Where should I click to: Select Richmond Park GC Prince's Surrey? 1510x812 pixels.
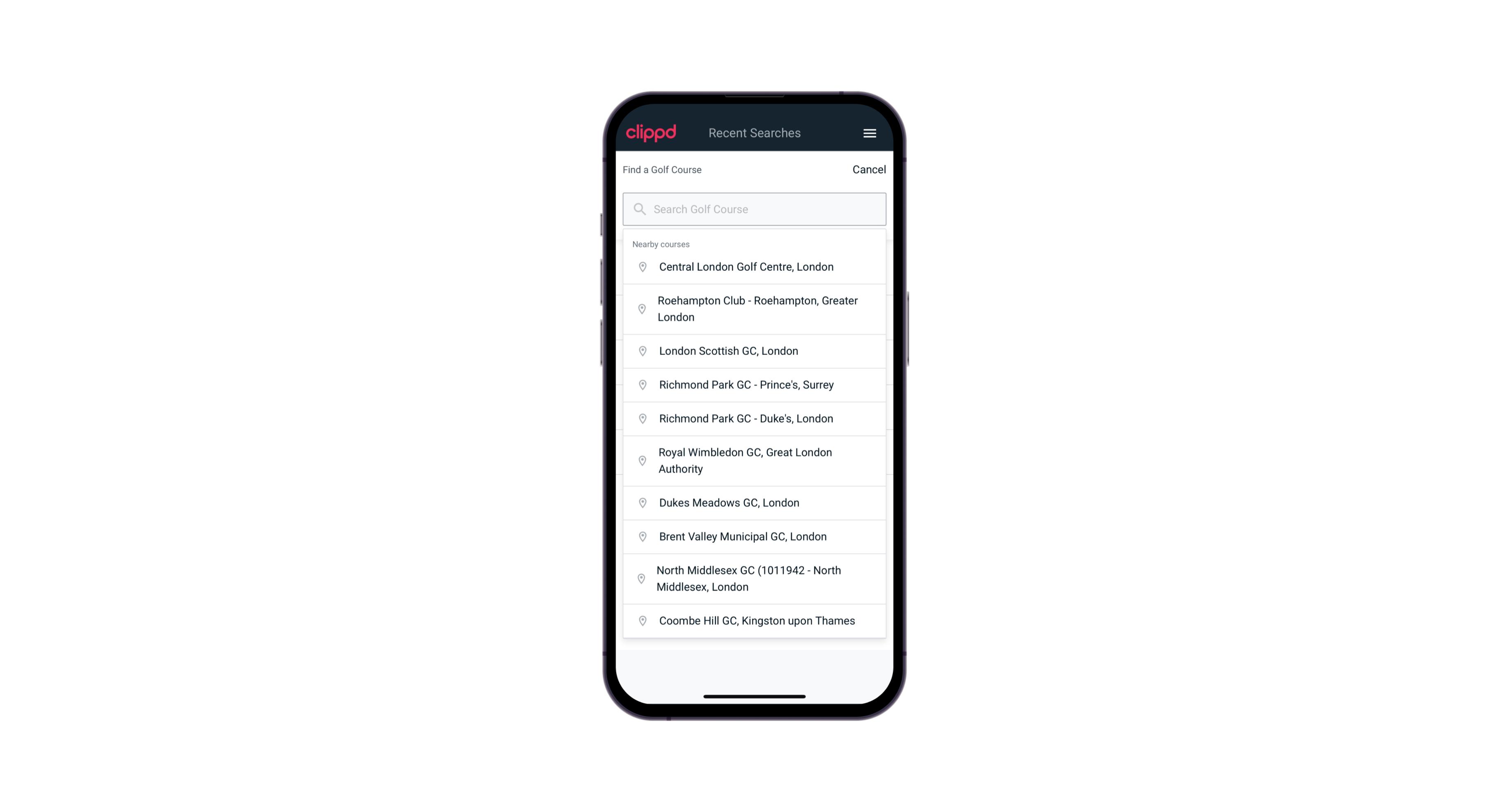(x=754, y=385)
